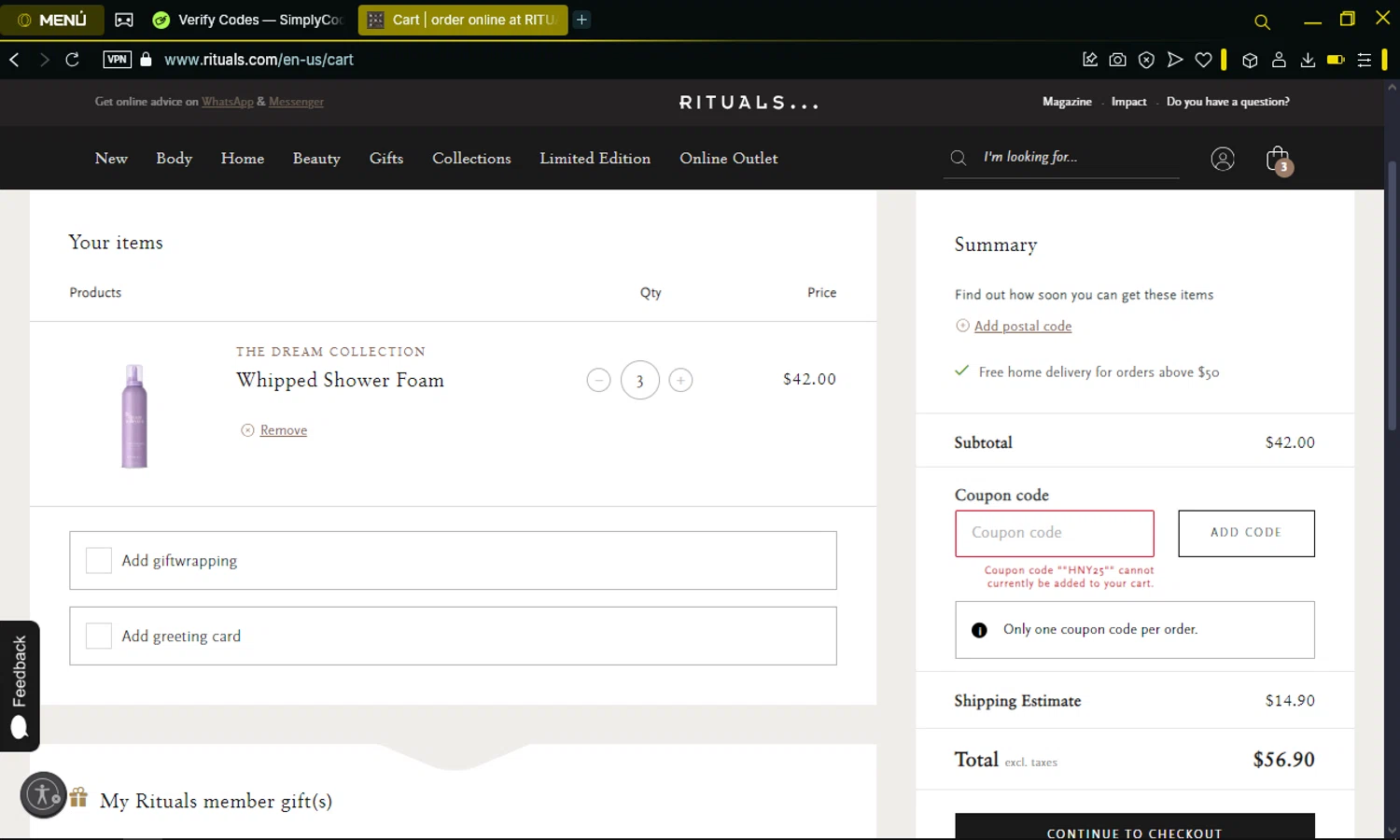
Task: Open the workspaces icon beside MENU
Action: pos(124,20)
